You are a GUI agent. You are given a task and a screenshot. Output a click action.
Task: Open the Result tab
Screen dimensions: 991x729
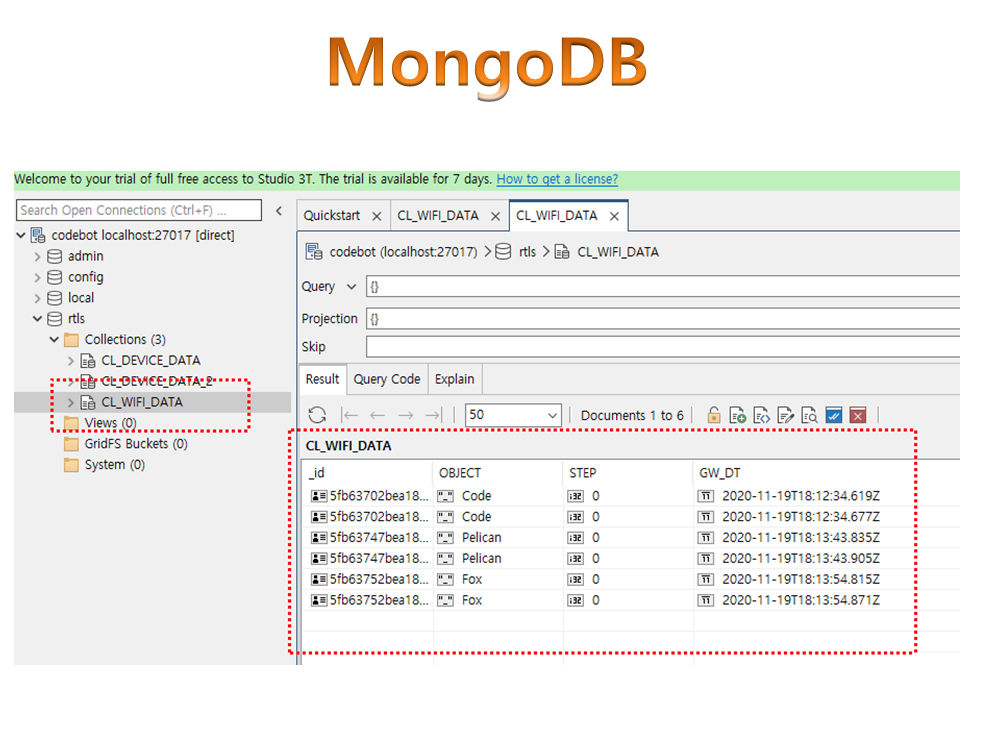click(322, 379)
